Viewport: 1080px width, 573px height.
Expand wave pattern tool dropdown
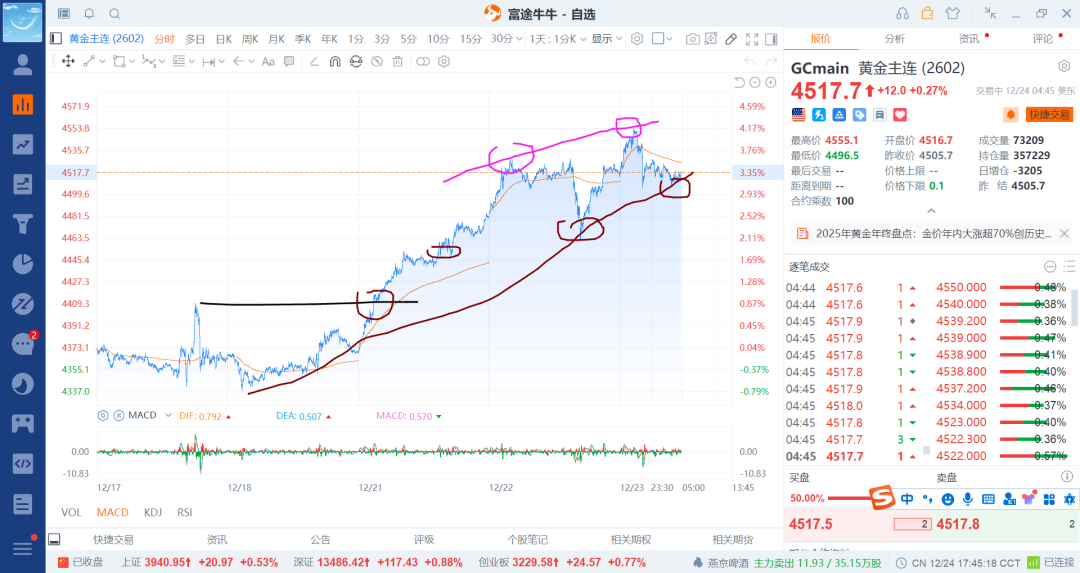(162, 62)
